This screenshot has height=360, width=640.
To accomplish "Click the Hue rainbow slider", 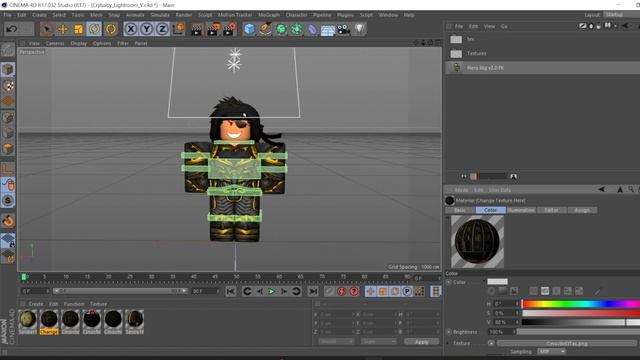I will tap(581, 304).
